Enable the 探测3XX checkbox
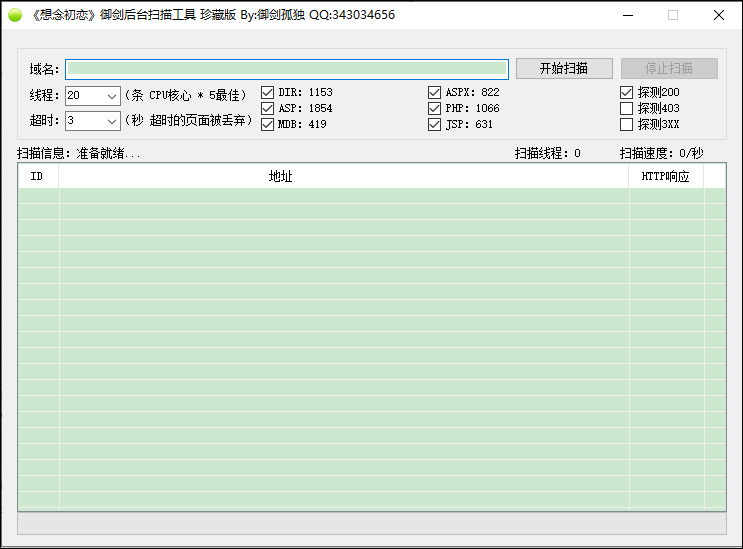The image size is (743, 549). point(626,125)
